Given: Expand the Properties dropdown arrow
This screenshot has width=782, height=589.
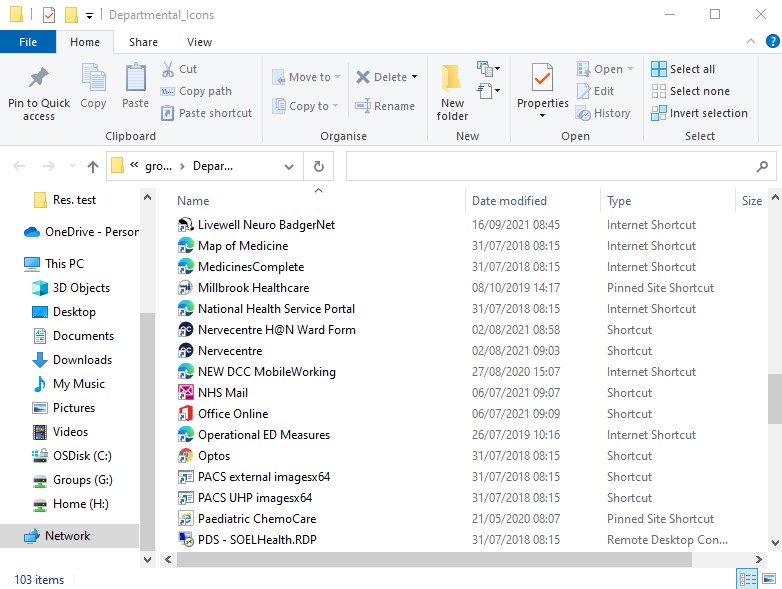Looking at the screenshot, I should point(542,116).
